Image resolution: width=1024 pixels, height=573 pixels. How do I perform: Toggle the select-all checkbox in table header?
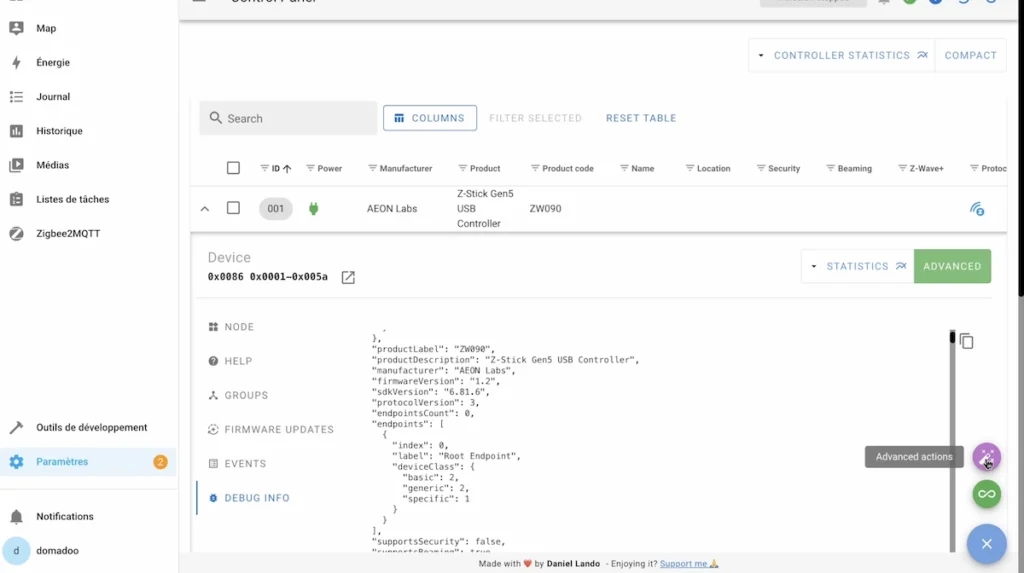(233, 168)
